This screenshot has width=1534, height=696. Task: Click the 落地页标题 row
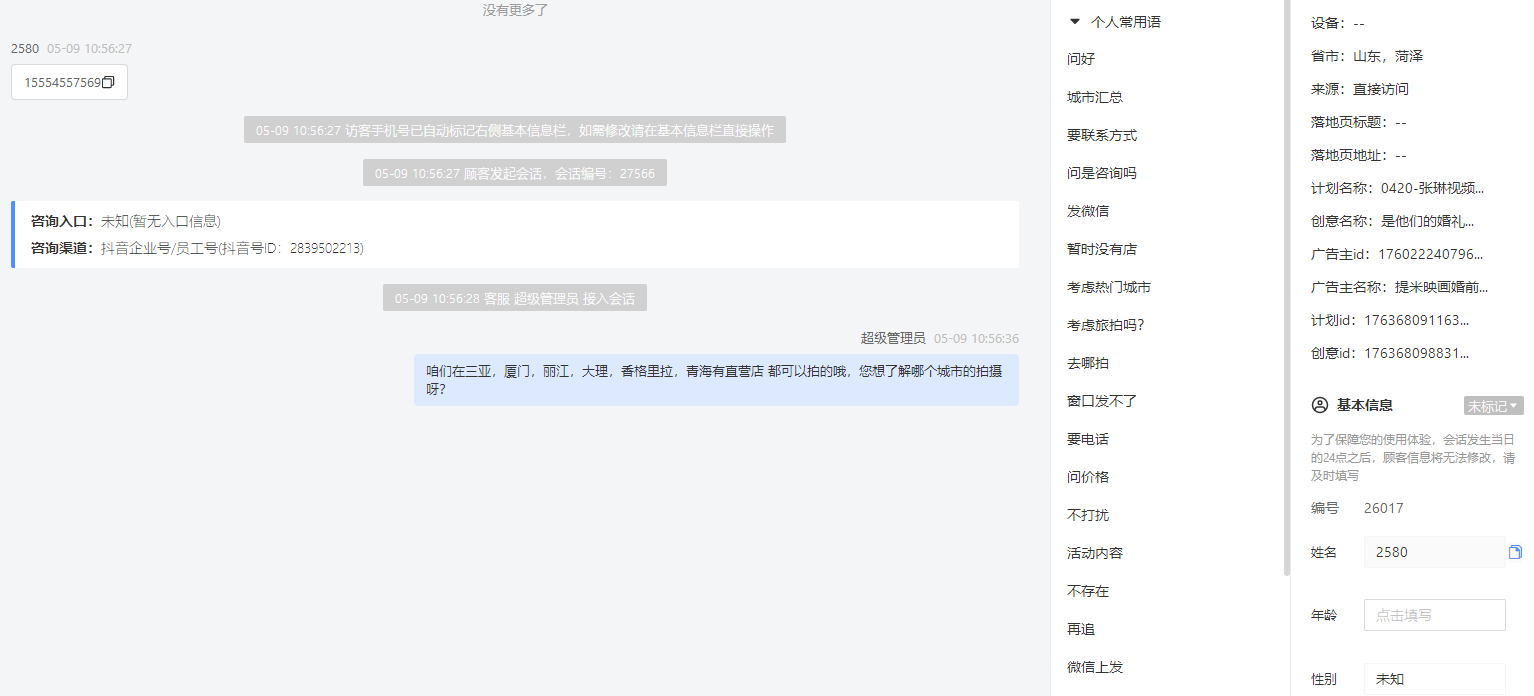[1359, 122]
